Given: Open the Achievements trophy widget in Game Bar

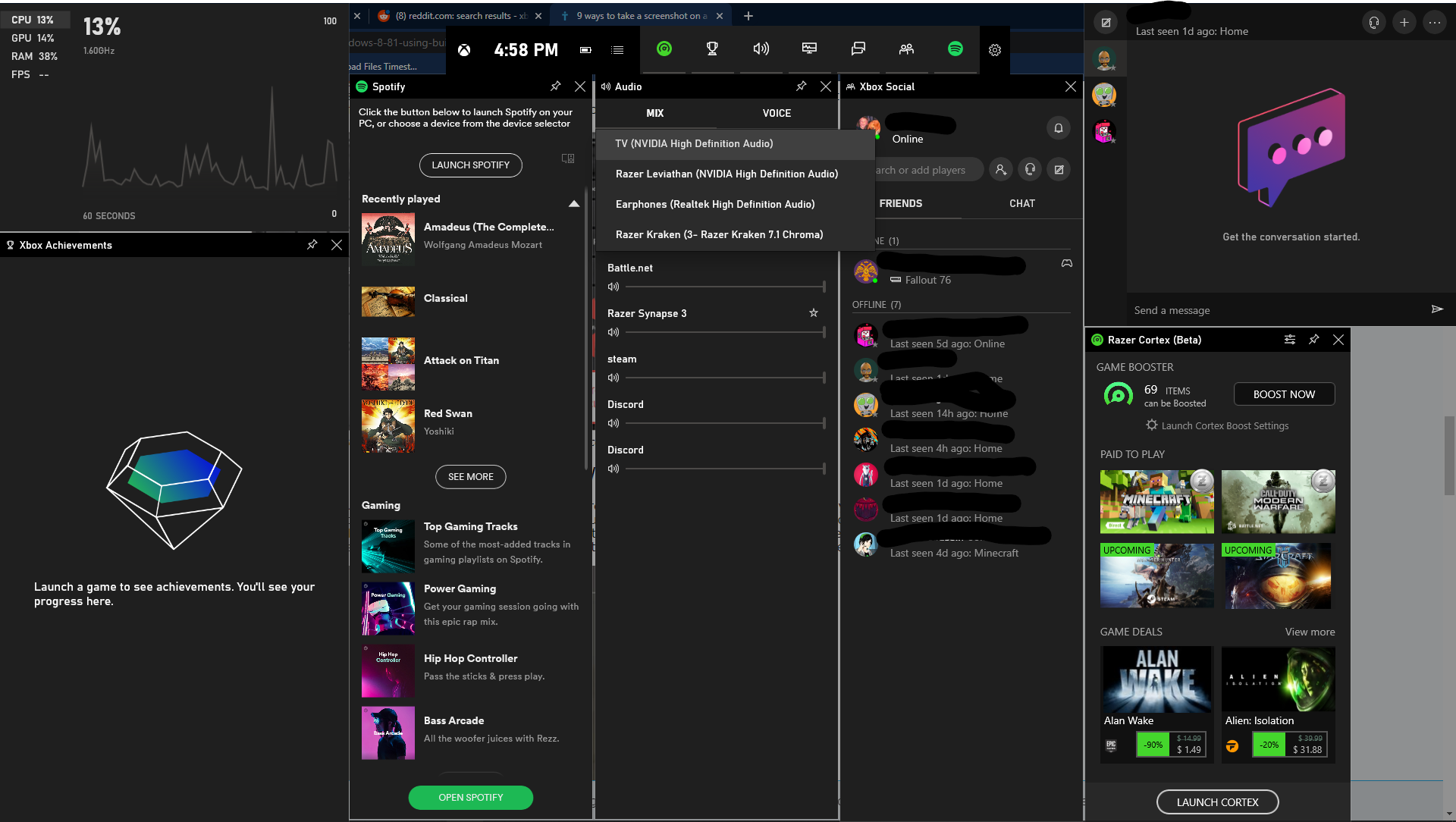Looking at the screenshot, I should tap(711, 49).
